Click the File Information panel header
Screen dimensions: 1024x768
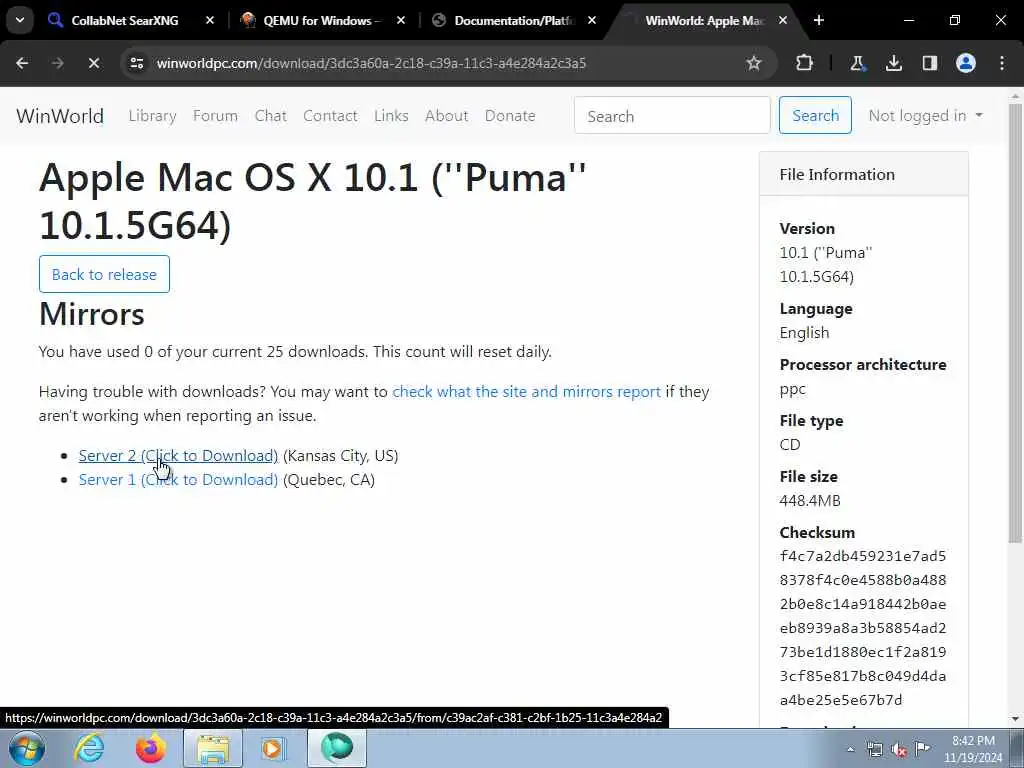pyautogui.click(x=863, y=174)
